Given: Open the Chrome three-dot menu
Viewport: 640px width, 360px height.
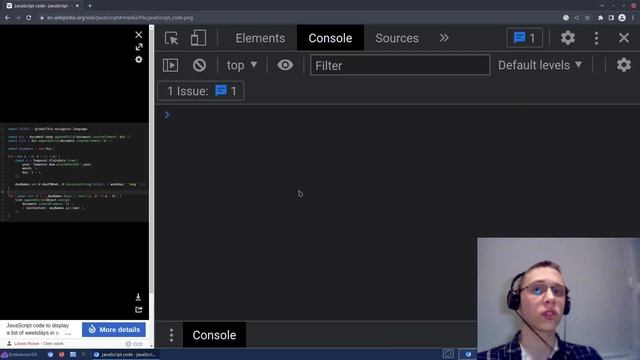Looking at the screenshot, I should point(633,18).
